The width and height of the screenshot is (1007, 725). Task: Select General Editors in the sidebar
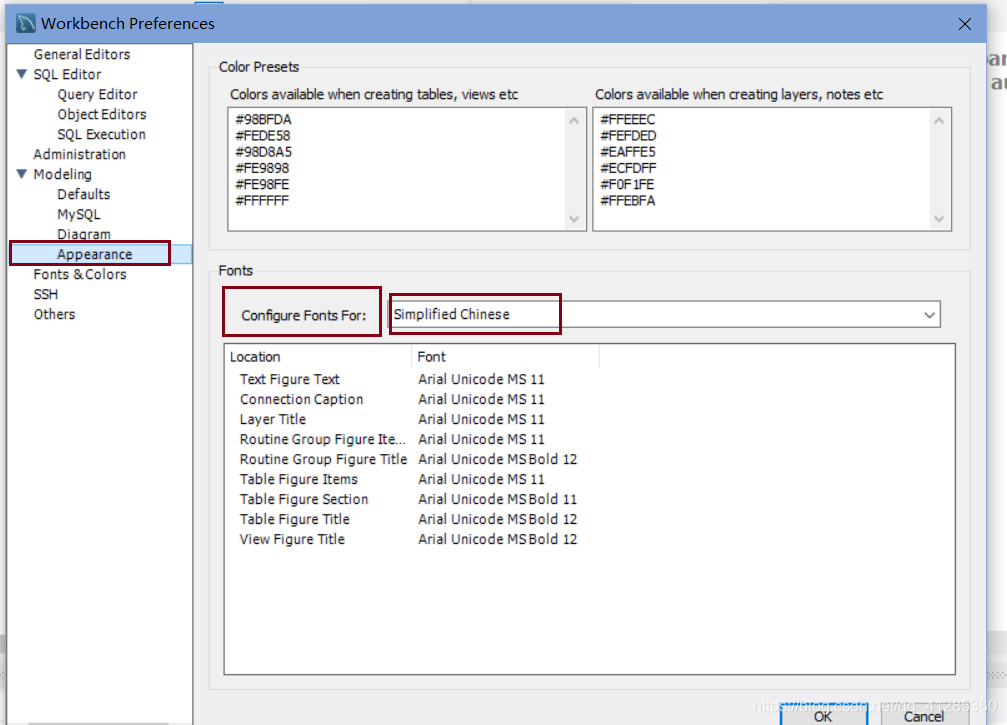(82, 54)
